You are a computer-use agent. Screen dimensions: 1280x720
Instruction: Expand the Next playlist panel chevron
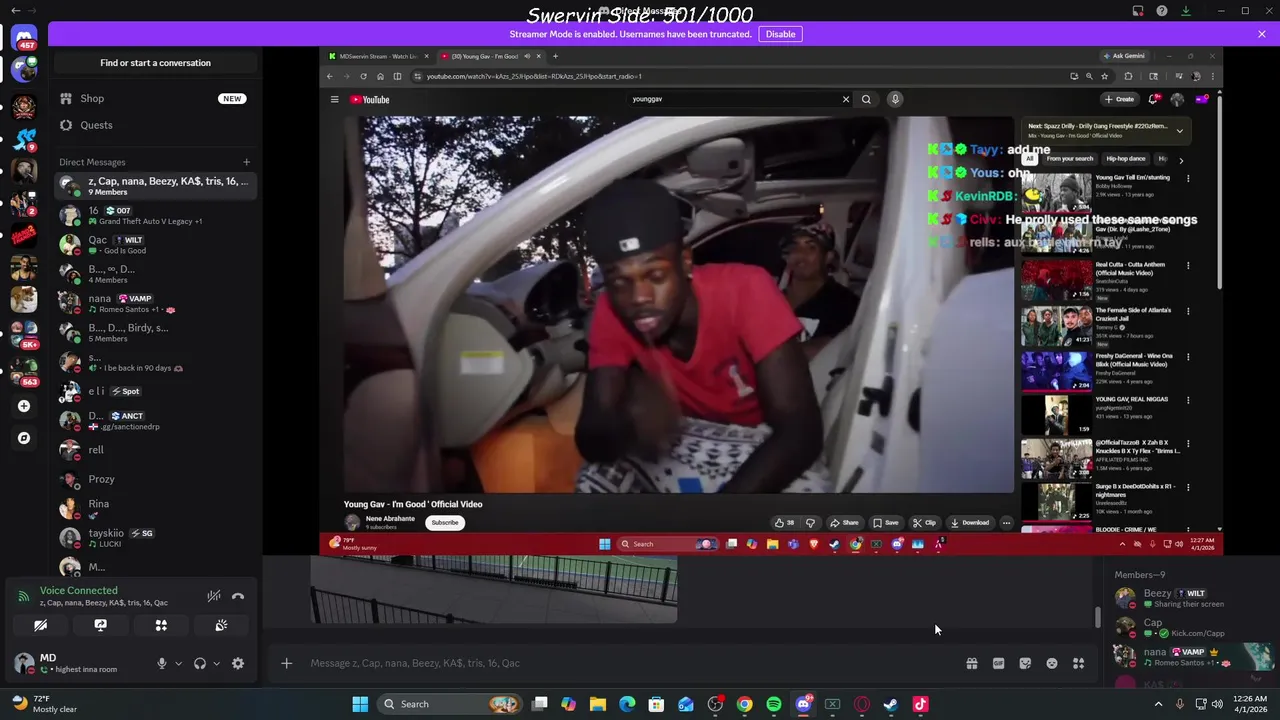click(x=1179, y=130)
